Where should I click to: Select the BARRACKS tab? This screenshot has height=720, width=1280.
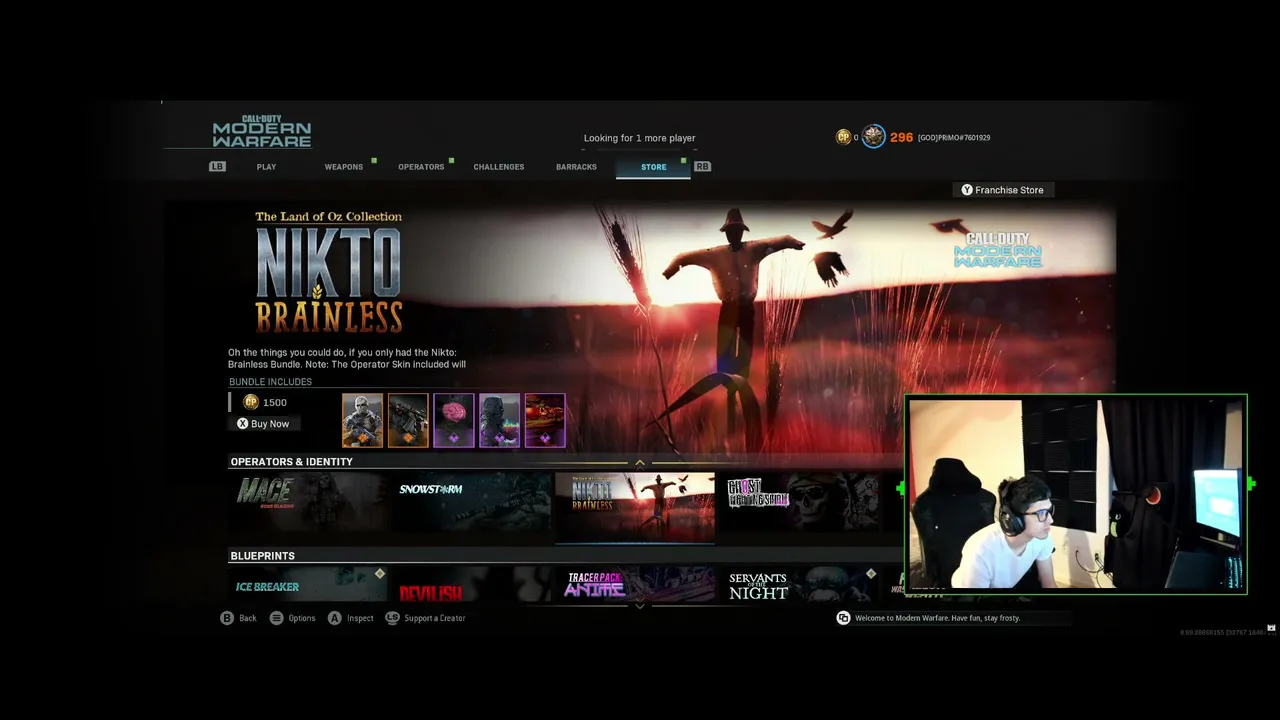point(576,167)
